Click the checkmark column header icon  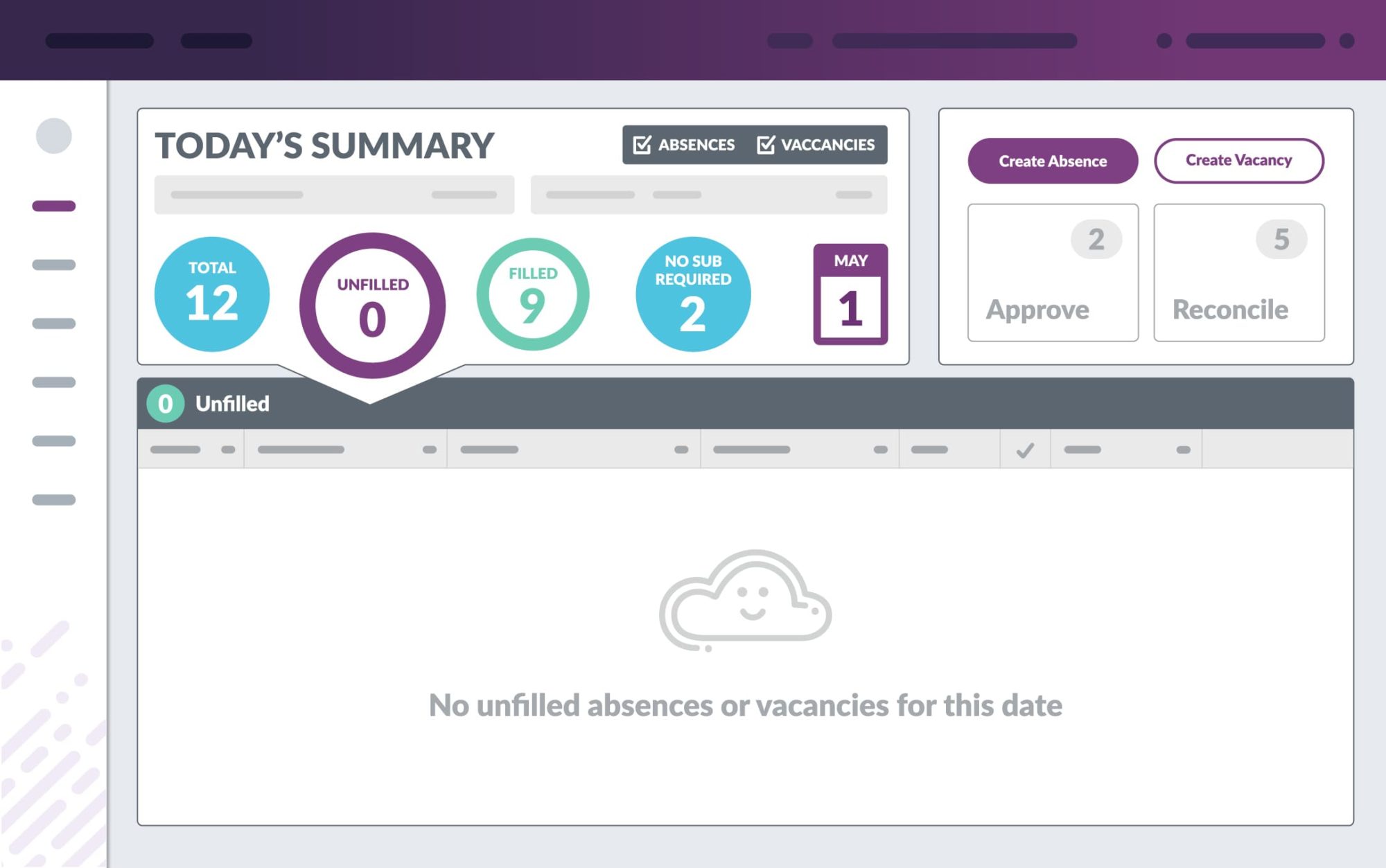pos(1025,450)
